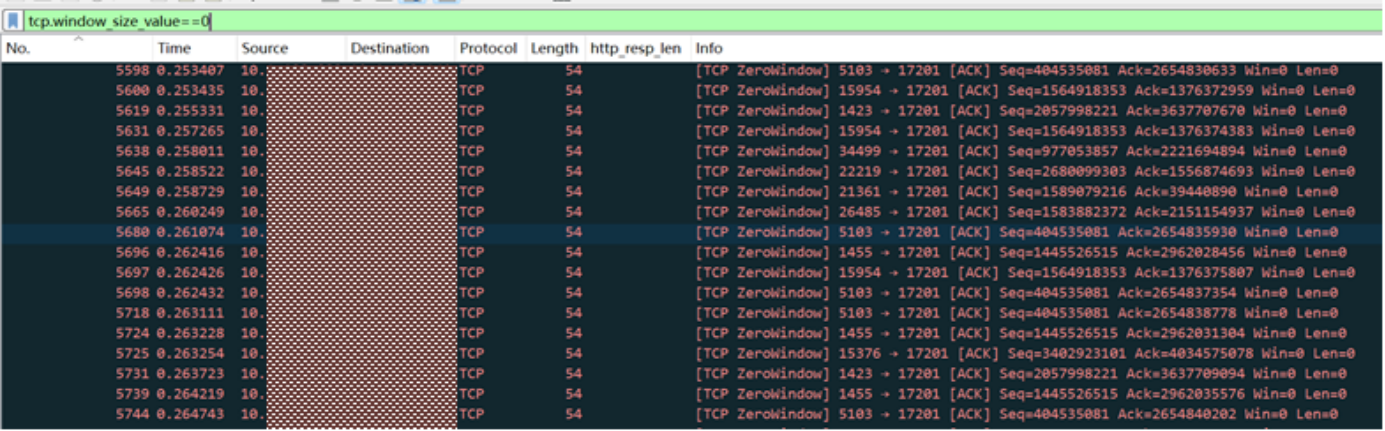Click into the tcp.window_size_value==0 filter field
The image size is (1385, 431).
coord(600,20)
